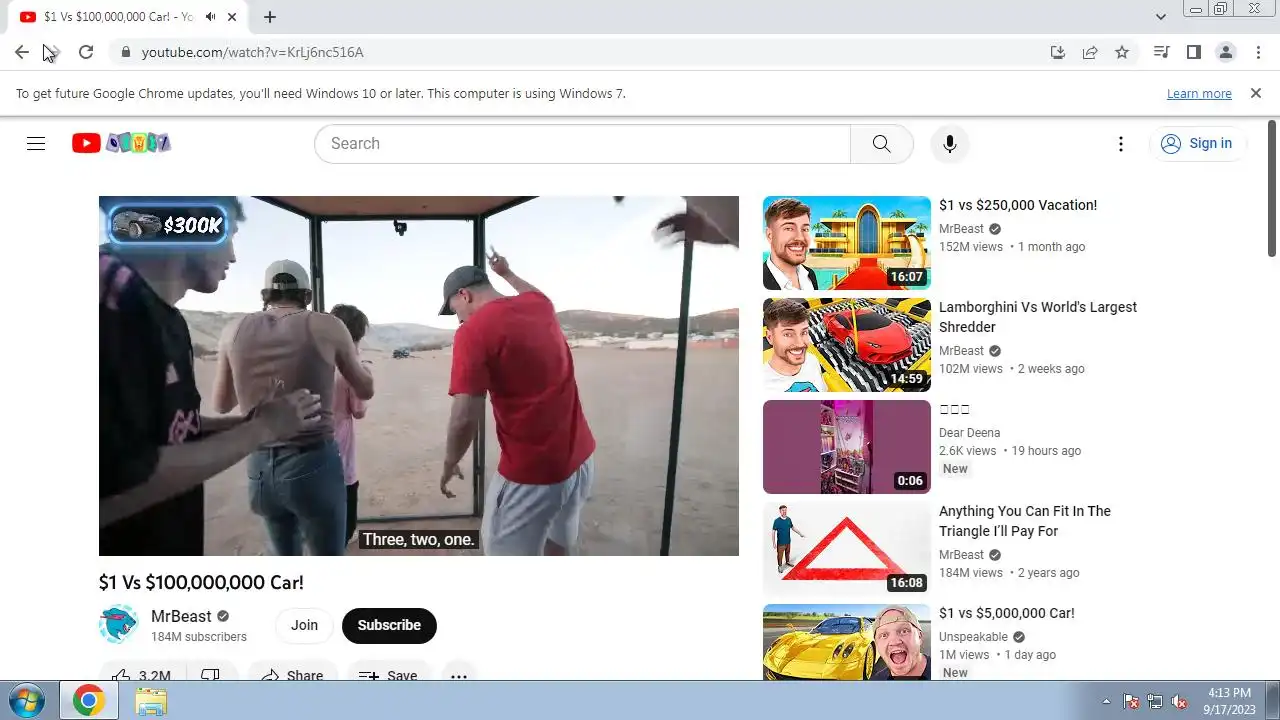Open the Triangle video thumbnail

point(847,549)
